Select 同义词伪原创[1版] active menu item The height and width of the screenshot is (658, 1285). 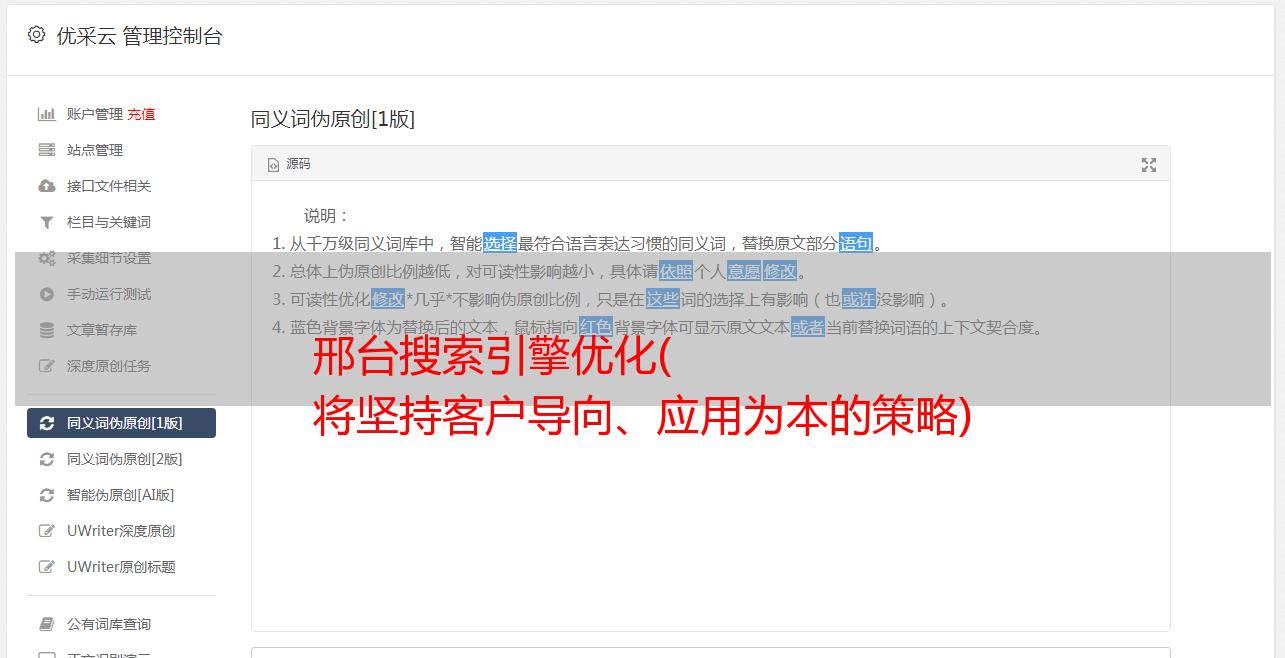pos(121,423)
